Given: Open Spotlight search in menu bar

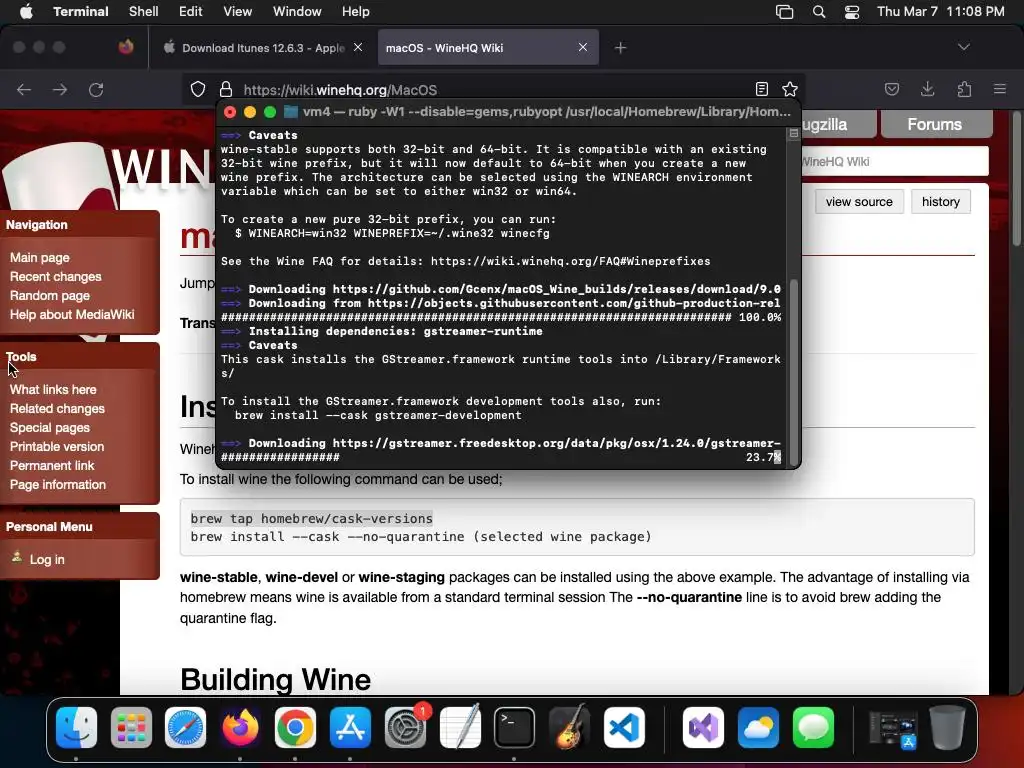Looking at the screenshot, I should (819, 12).
